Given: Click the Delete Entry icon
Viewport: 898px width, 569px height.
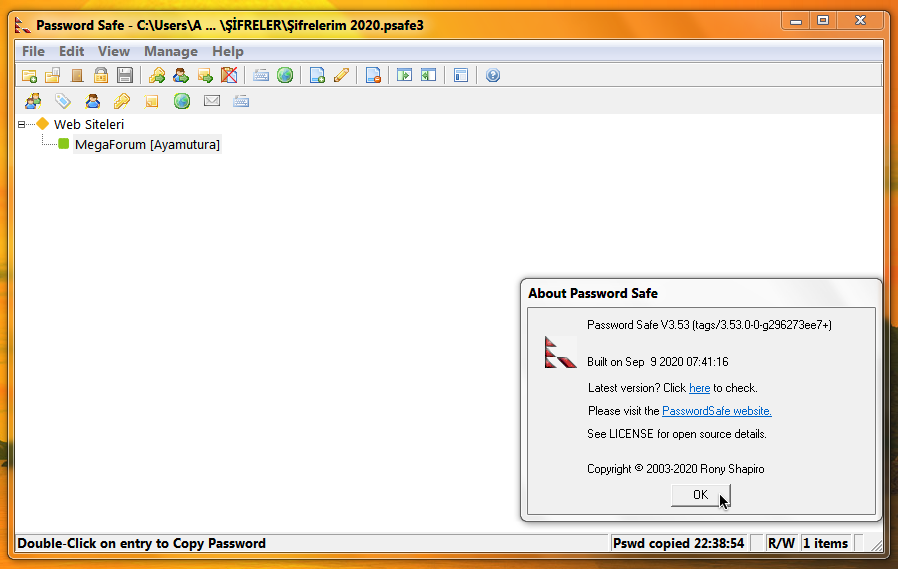Looking at the screenshot, I should point(373,75).
